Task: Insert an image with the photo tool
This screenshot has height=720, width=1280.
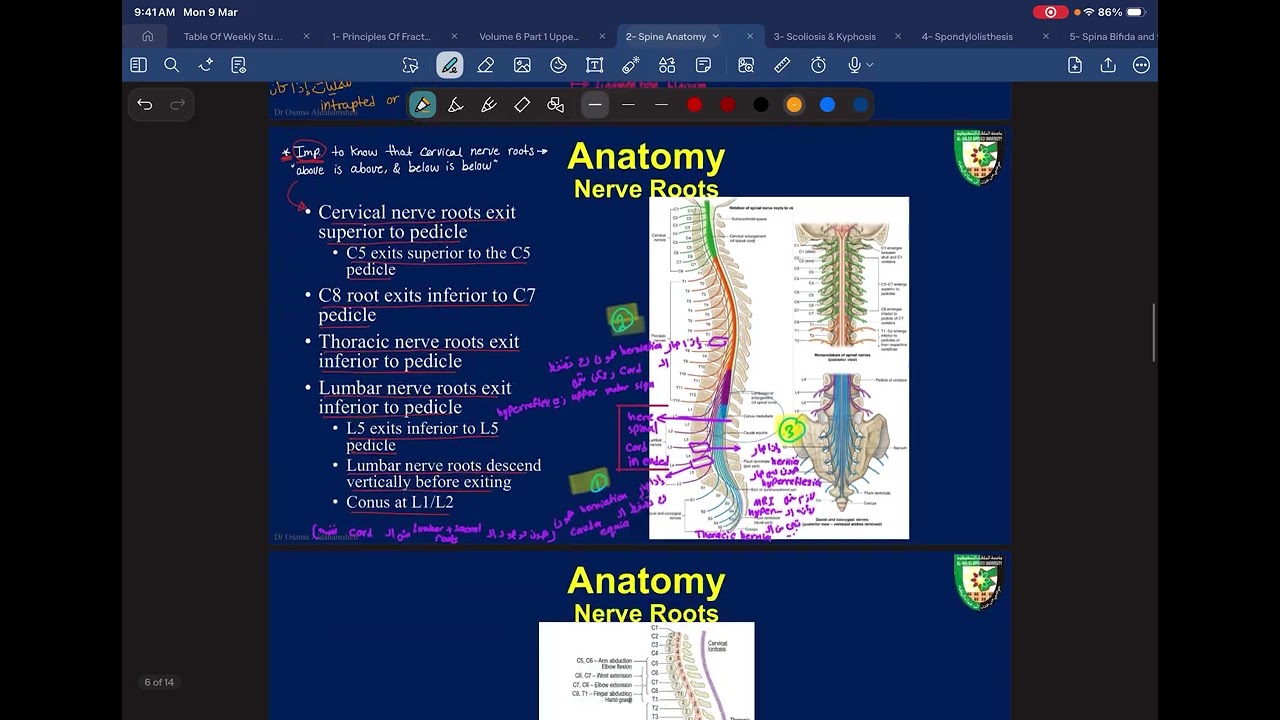Action: pyautogui.click(x=522, y=65)
